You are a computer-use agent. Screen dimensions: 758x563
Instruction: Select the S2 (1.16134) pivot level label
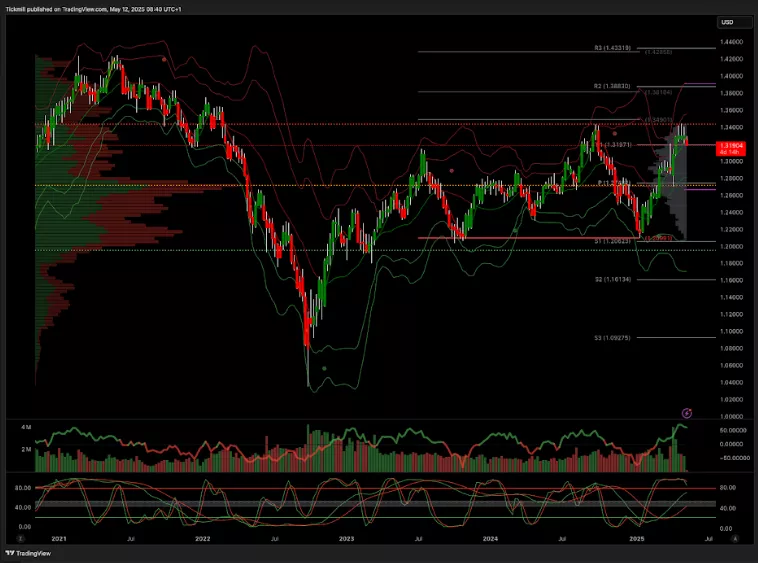pos(611,280)
